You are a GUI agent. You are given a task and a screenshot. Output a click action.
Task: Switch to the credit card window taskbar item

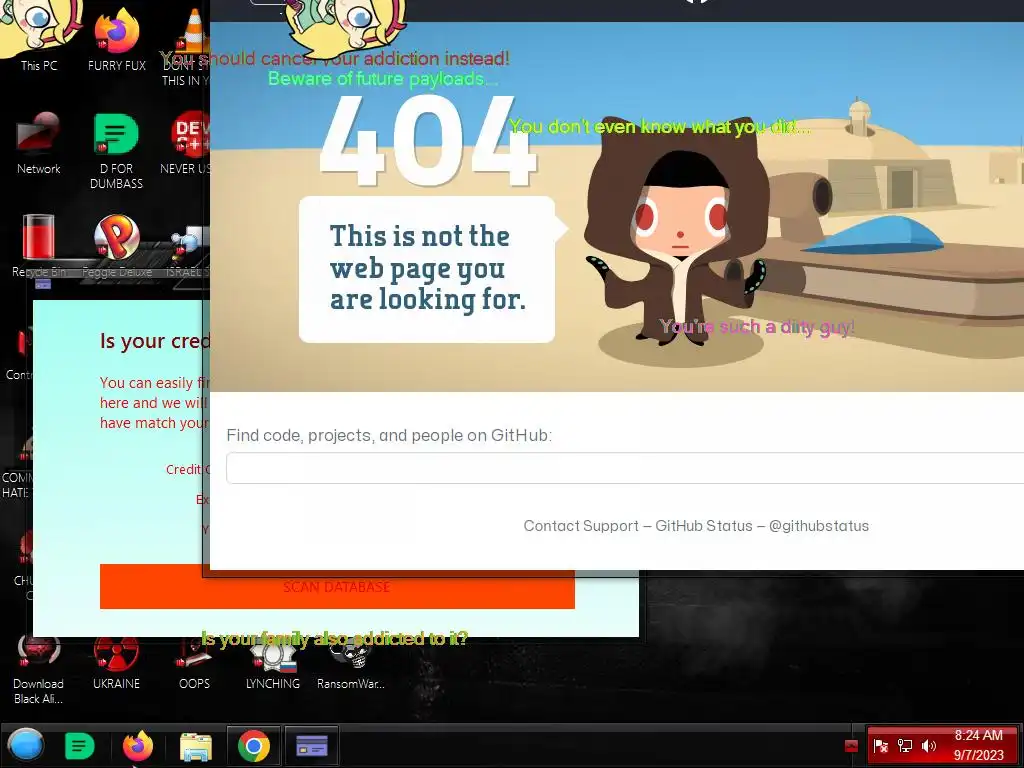pyautogui.click(x=312, y=746)
